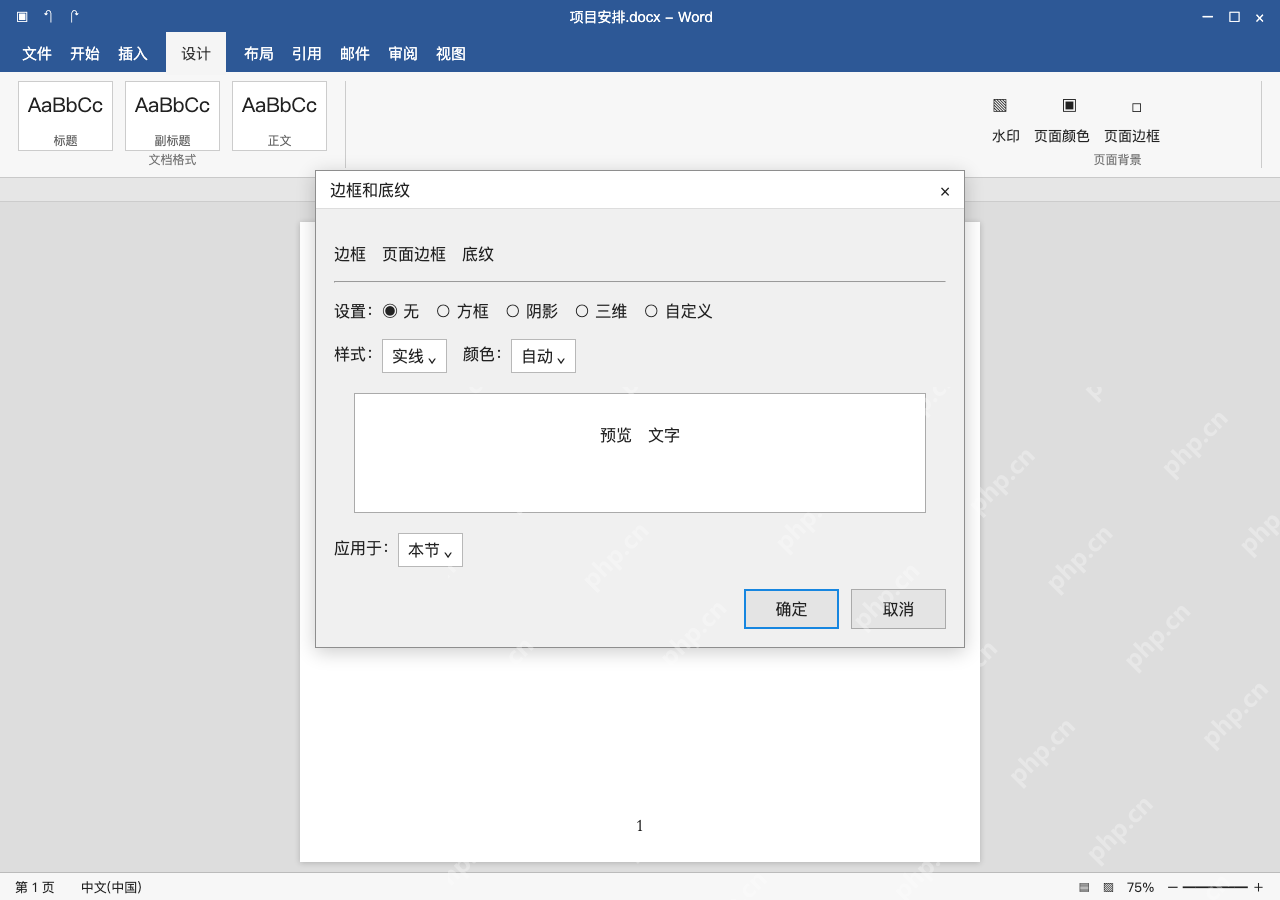
Task: Click the Undo arrow in the title bar
Action: [x=48, y=17]
